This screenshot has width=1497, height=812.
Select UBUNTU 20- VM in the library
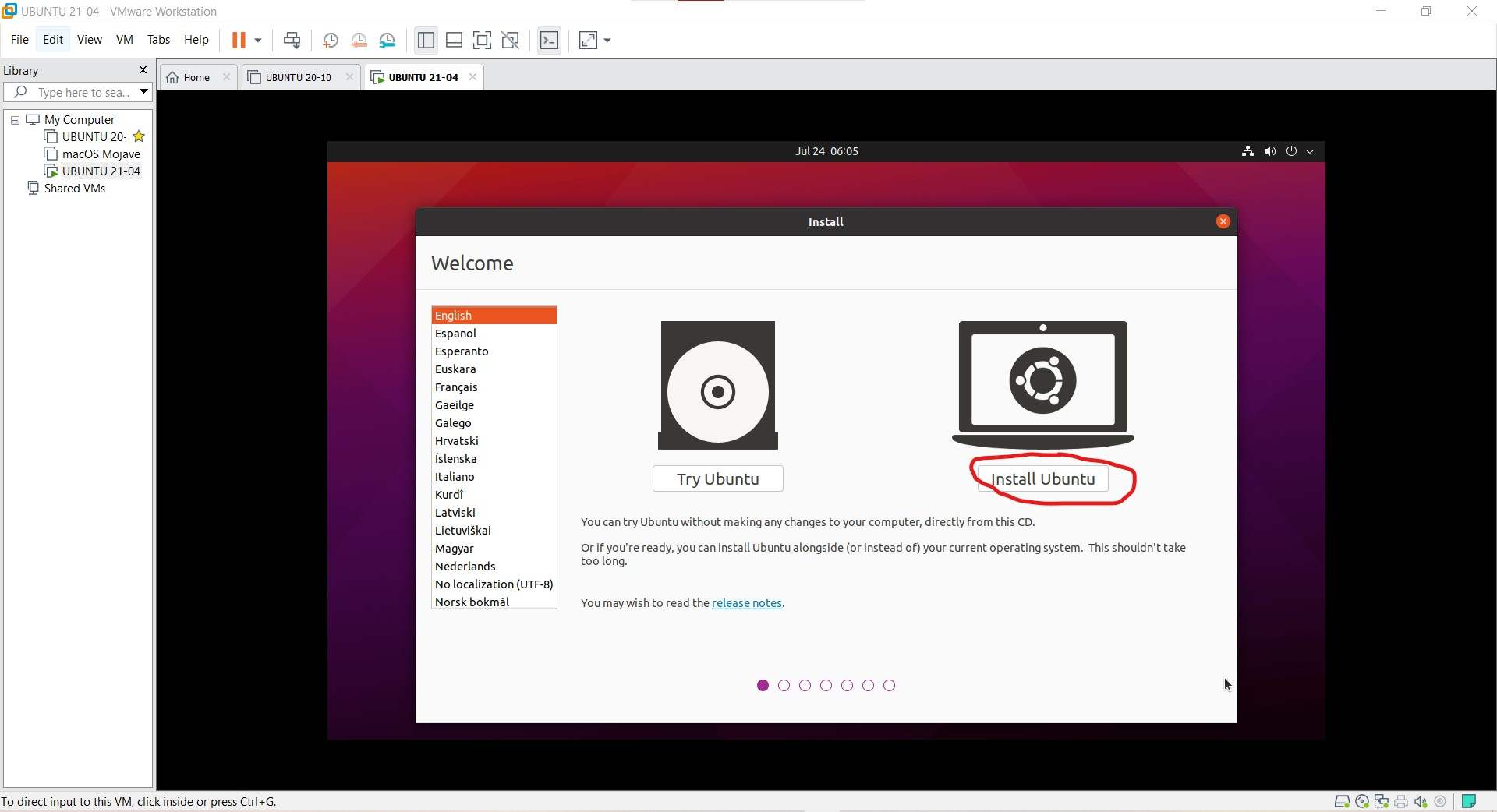pyautogui.click(x=94, y=137)
